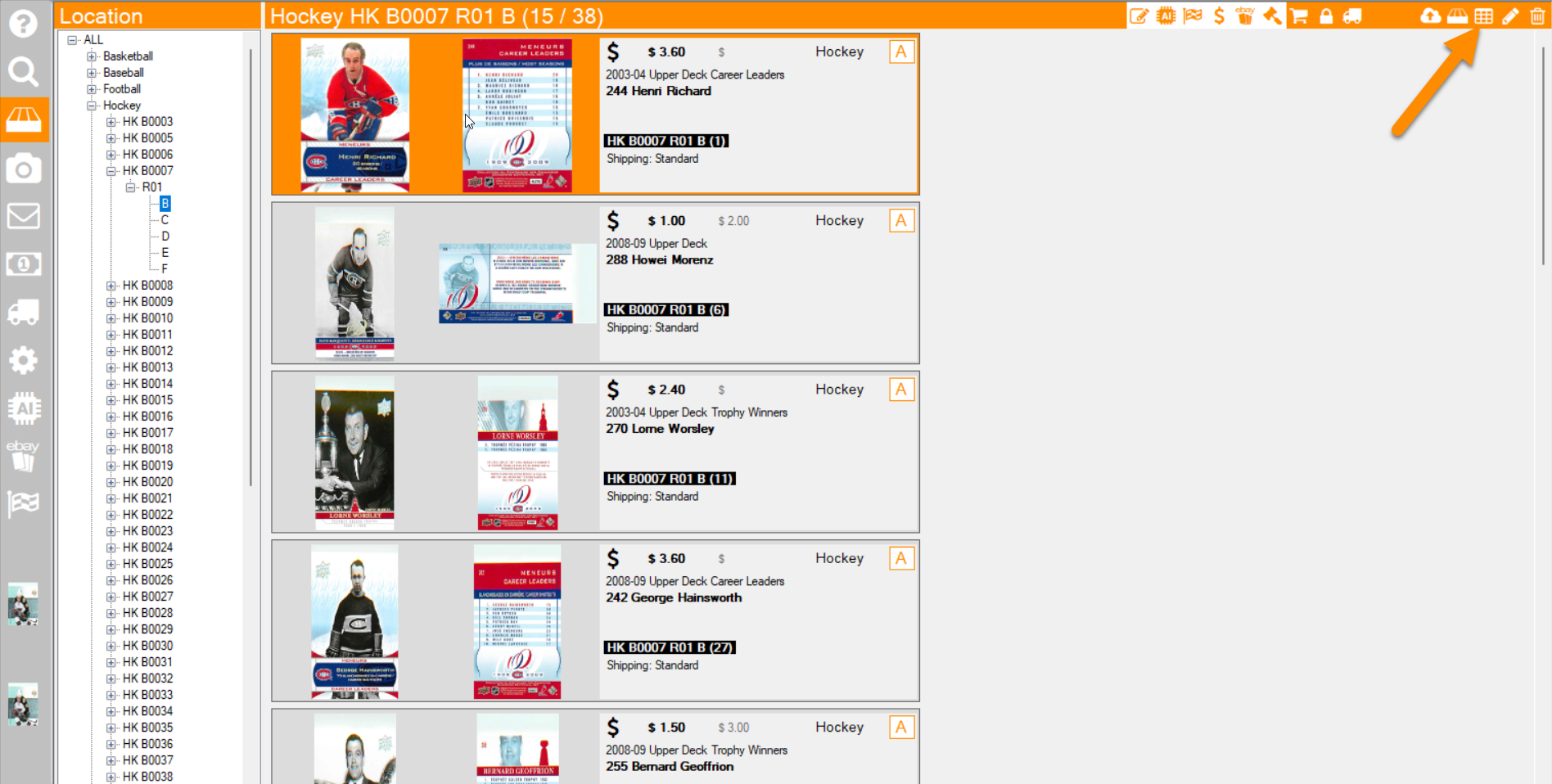Open Lorne Worsley card front image
Image resolution: width=1552 pixels, height=784 pixels.
point(354,453)
